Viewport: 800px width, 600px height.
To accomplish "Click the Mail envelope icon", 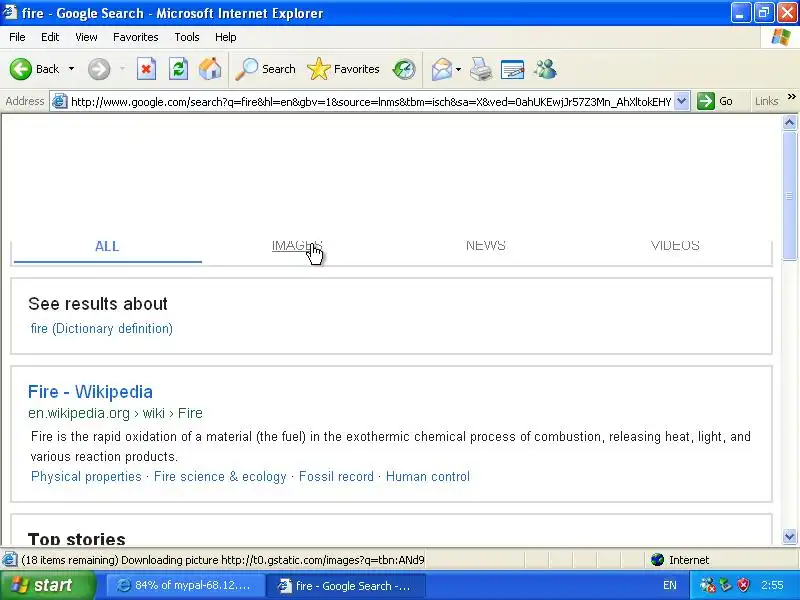I will click(x=442, y=69).
